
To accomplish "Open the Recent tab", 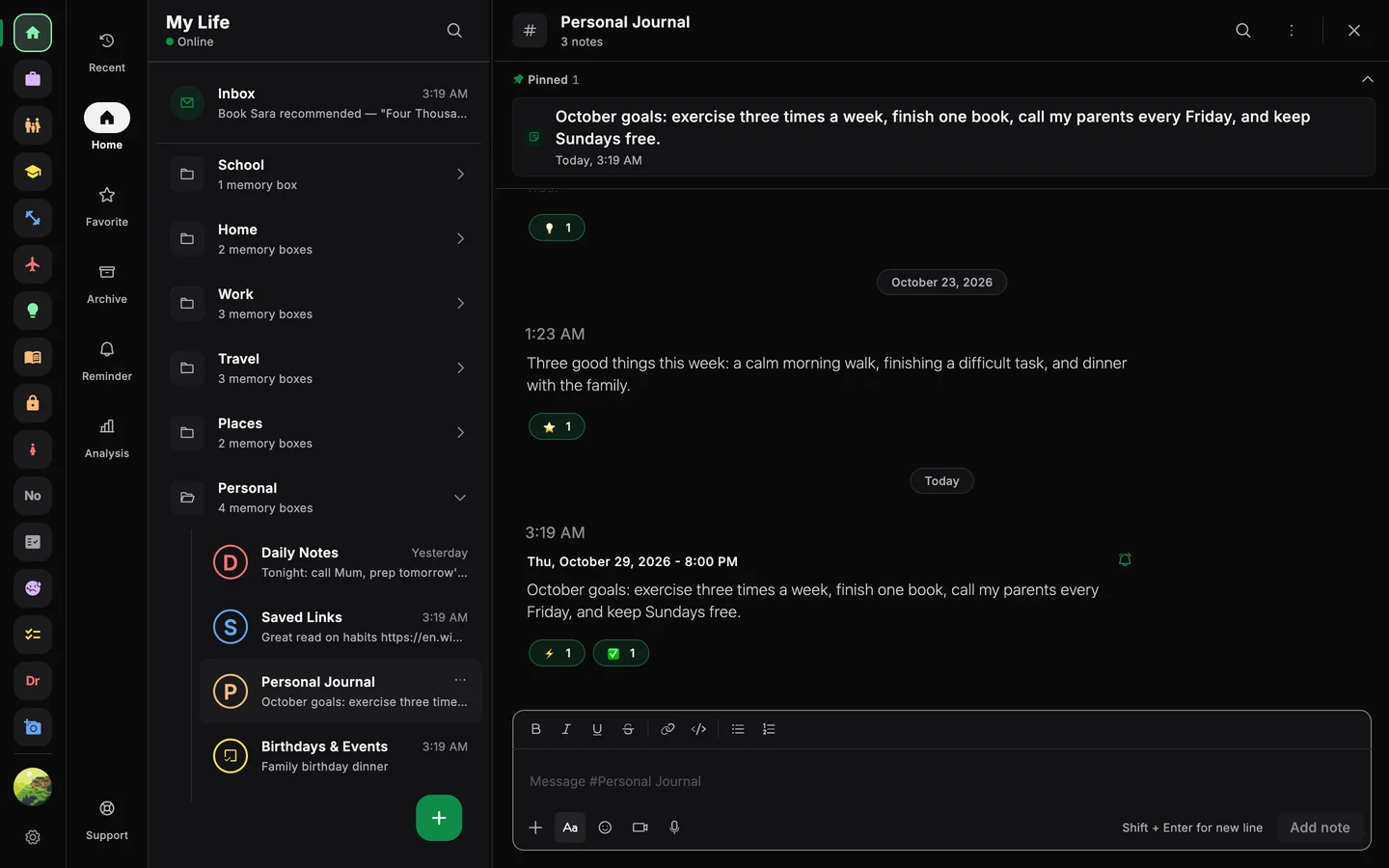I will 107,52.
